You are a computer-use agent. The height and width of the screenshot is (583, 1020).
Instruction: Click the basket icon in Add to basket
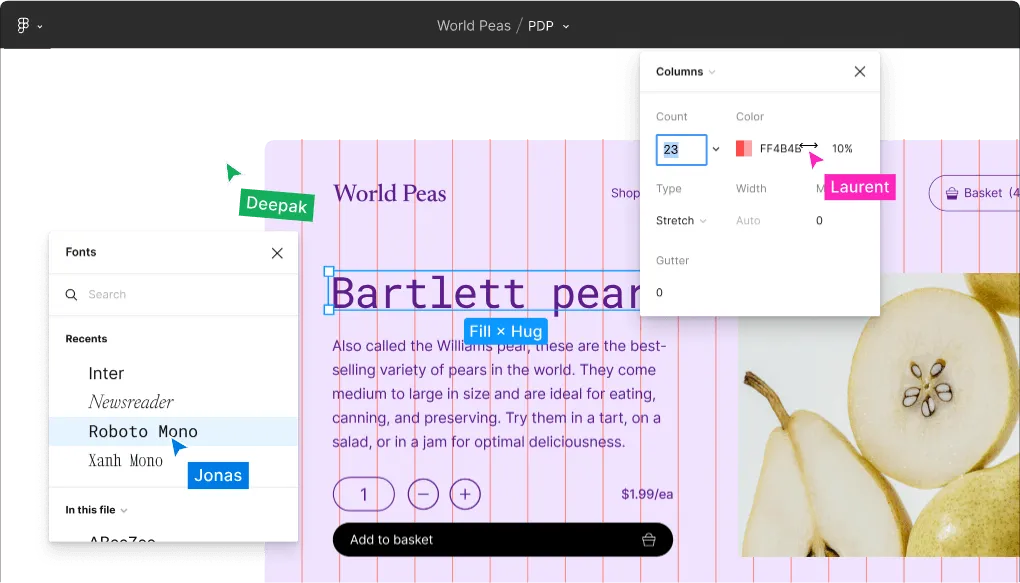[649, 539]
